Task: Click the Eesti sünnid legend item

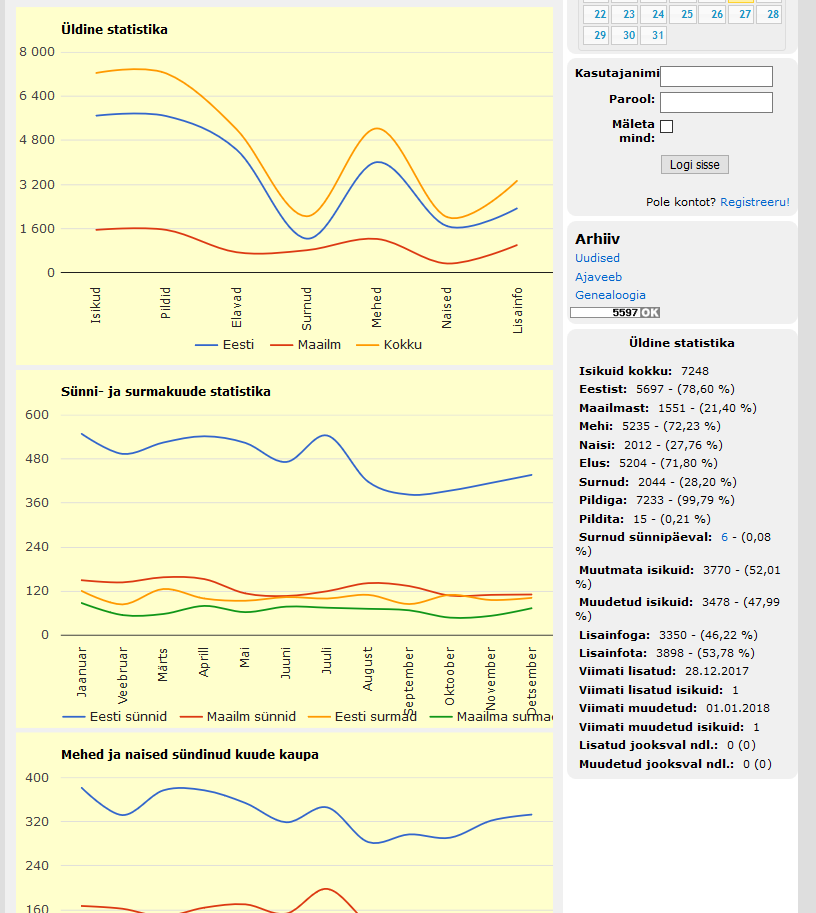Action: (115, 717)
